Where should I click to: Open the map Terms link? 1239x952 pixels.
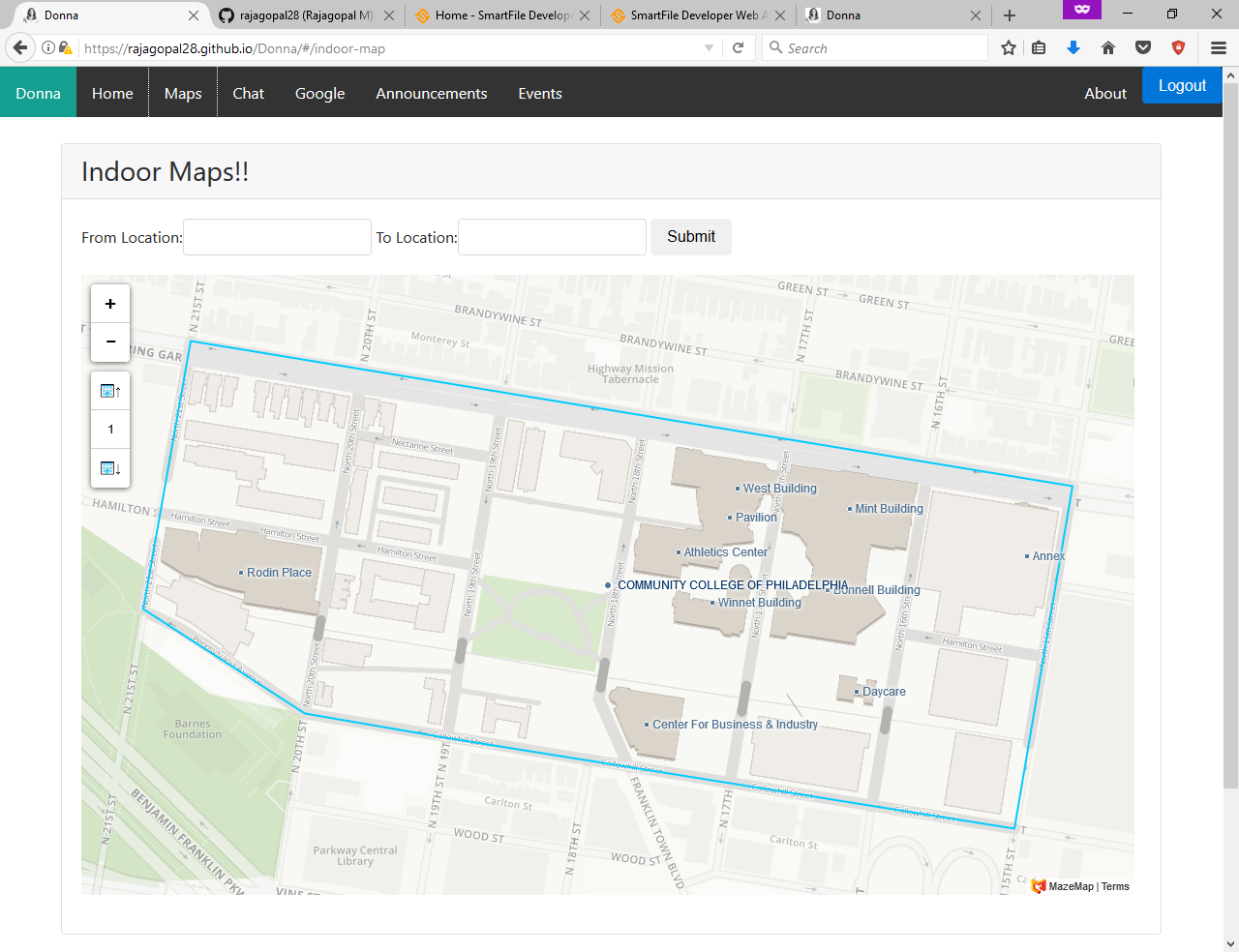point(1115,886)
